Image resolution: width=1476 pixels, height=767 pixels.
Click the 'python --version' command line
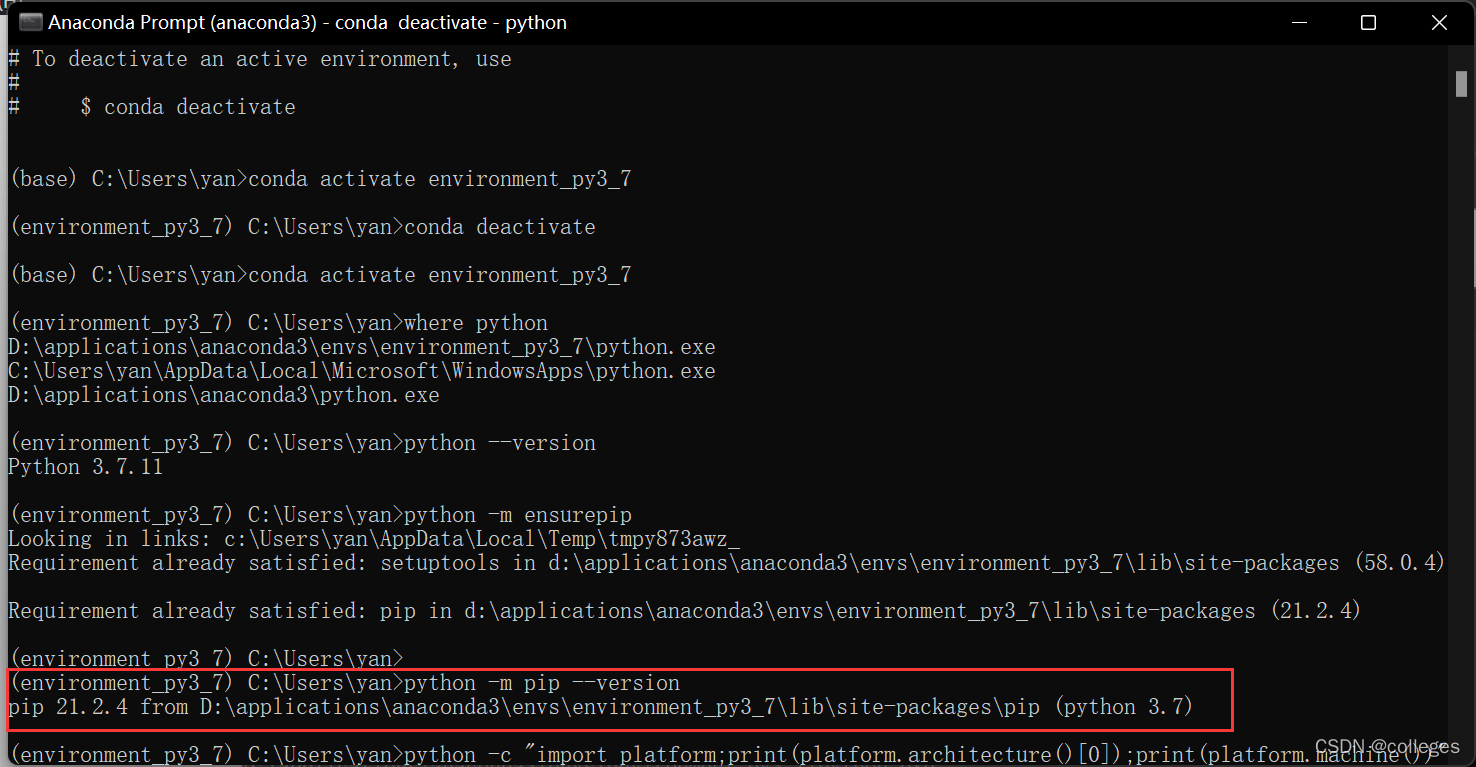pos(302,443)
